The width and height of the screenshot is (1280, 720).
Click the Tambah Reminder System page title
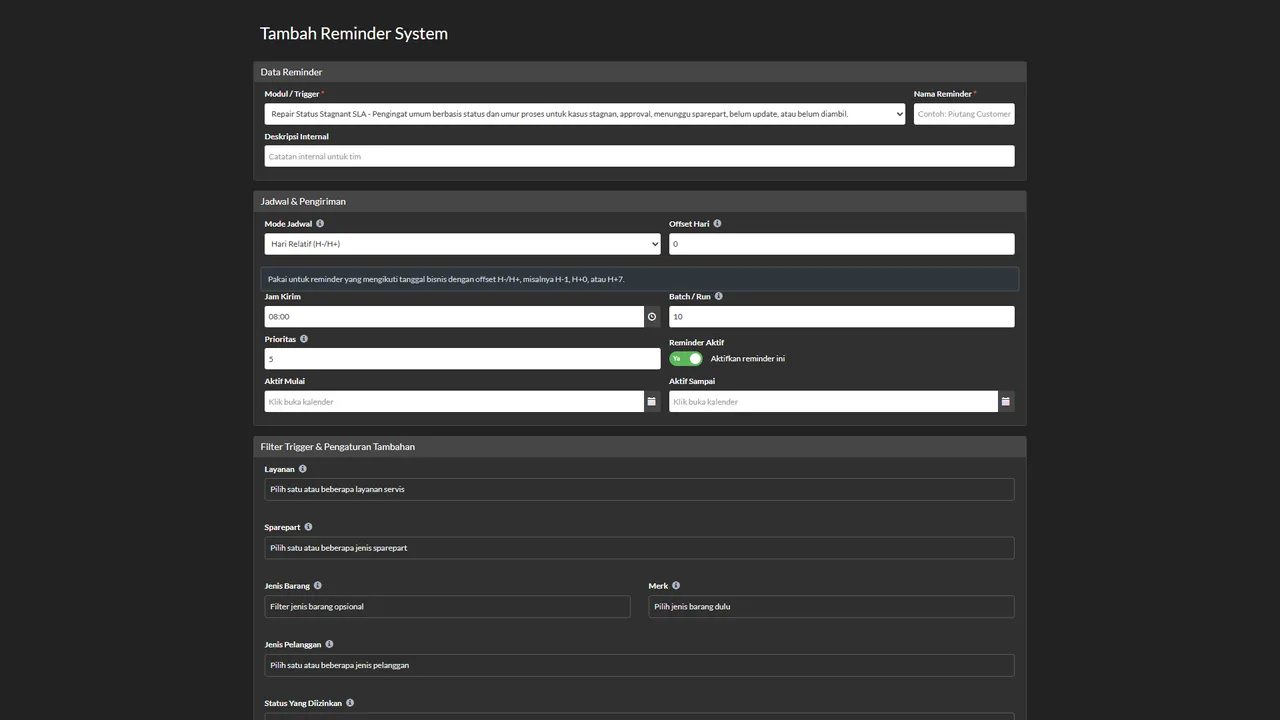point(354,33)
